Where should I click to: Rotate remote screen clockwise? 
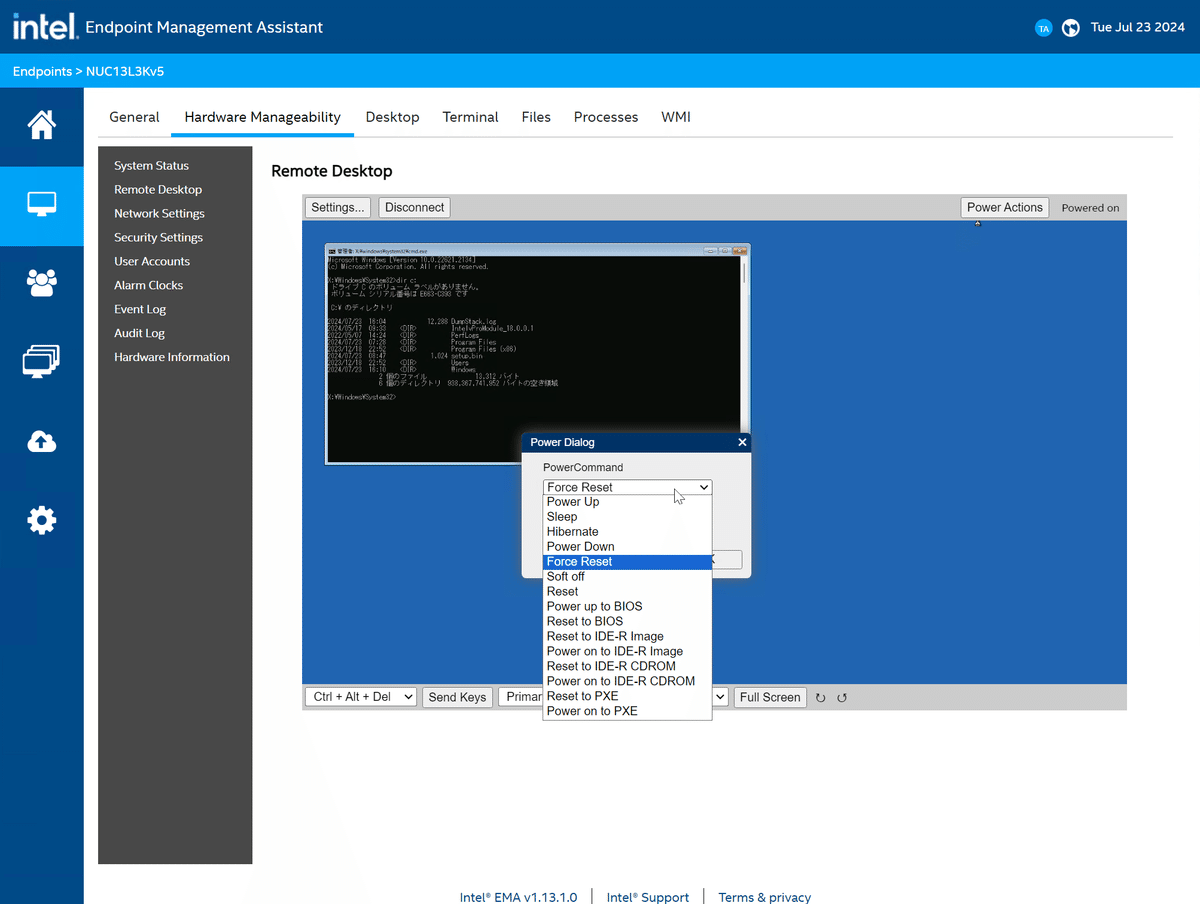[821, 698]
